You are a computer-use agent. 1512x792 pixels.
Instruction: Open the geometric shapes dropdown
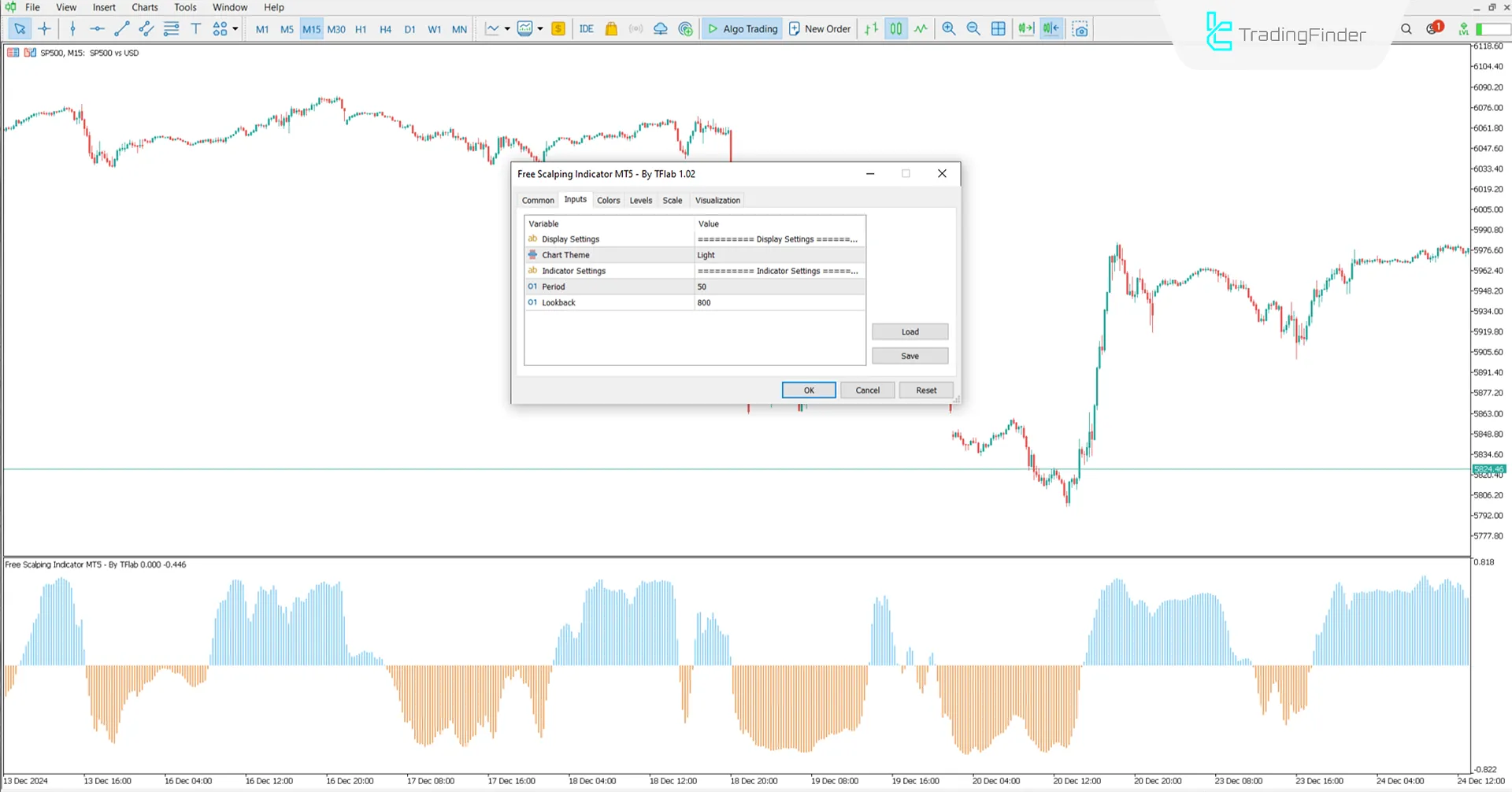233,28
